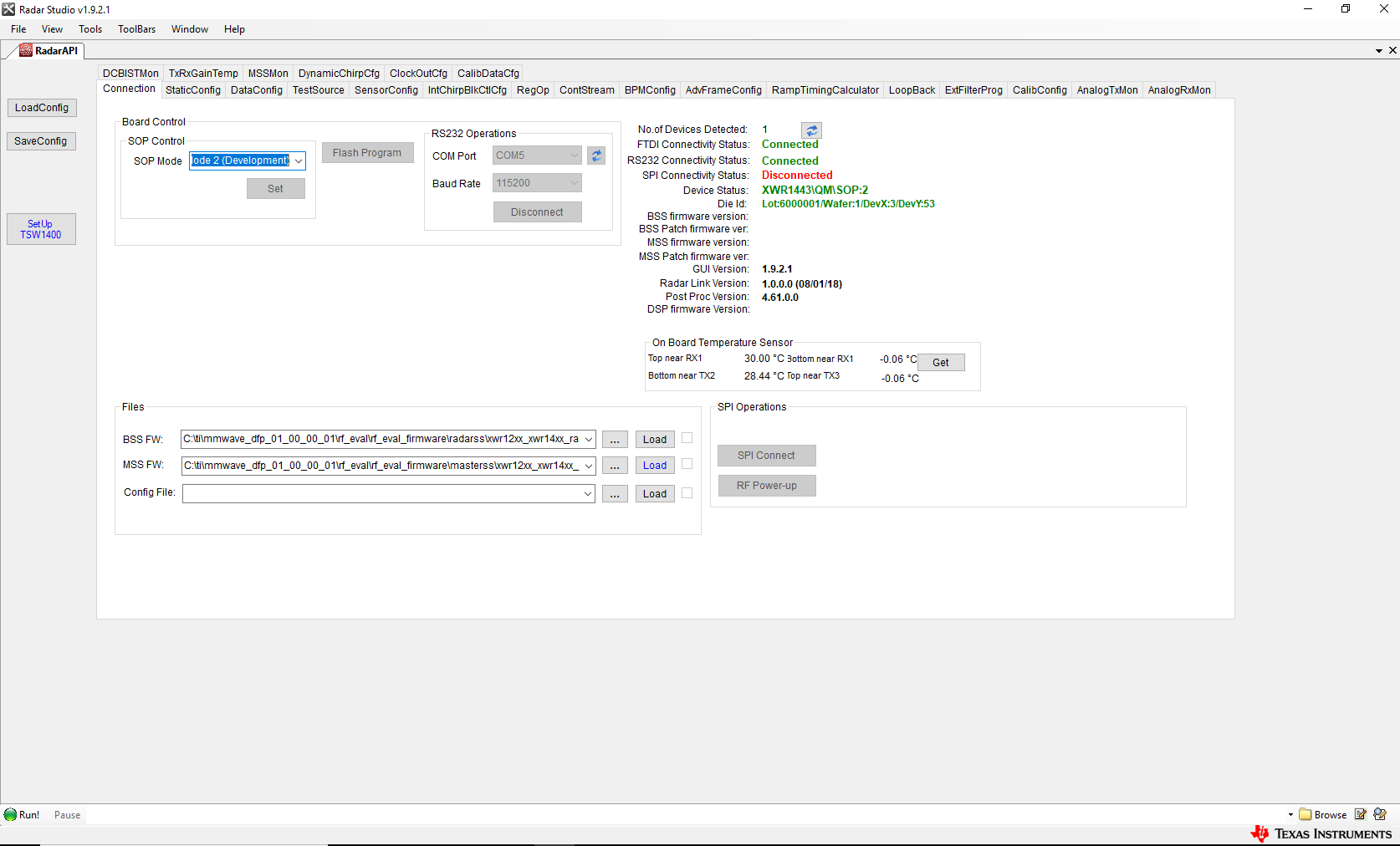Switch to the AnalogRxMon tab
This screenshot has width=1400, height=846.
coord(1179,90)
